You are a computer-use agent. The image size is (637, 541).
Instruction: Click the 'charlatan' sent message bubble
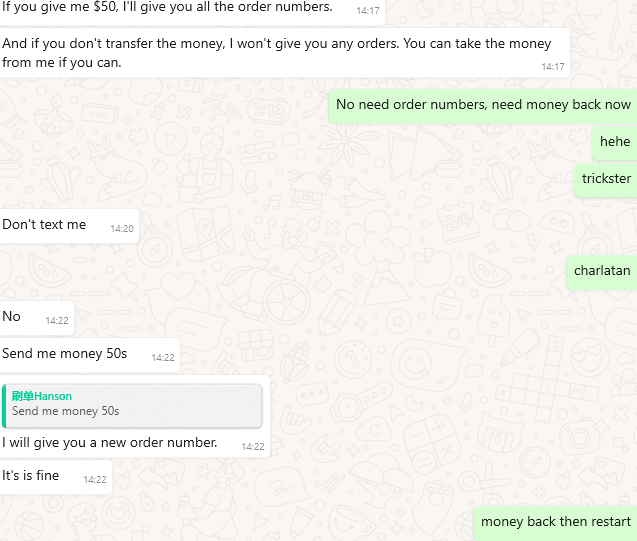(602, 272)
